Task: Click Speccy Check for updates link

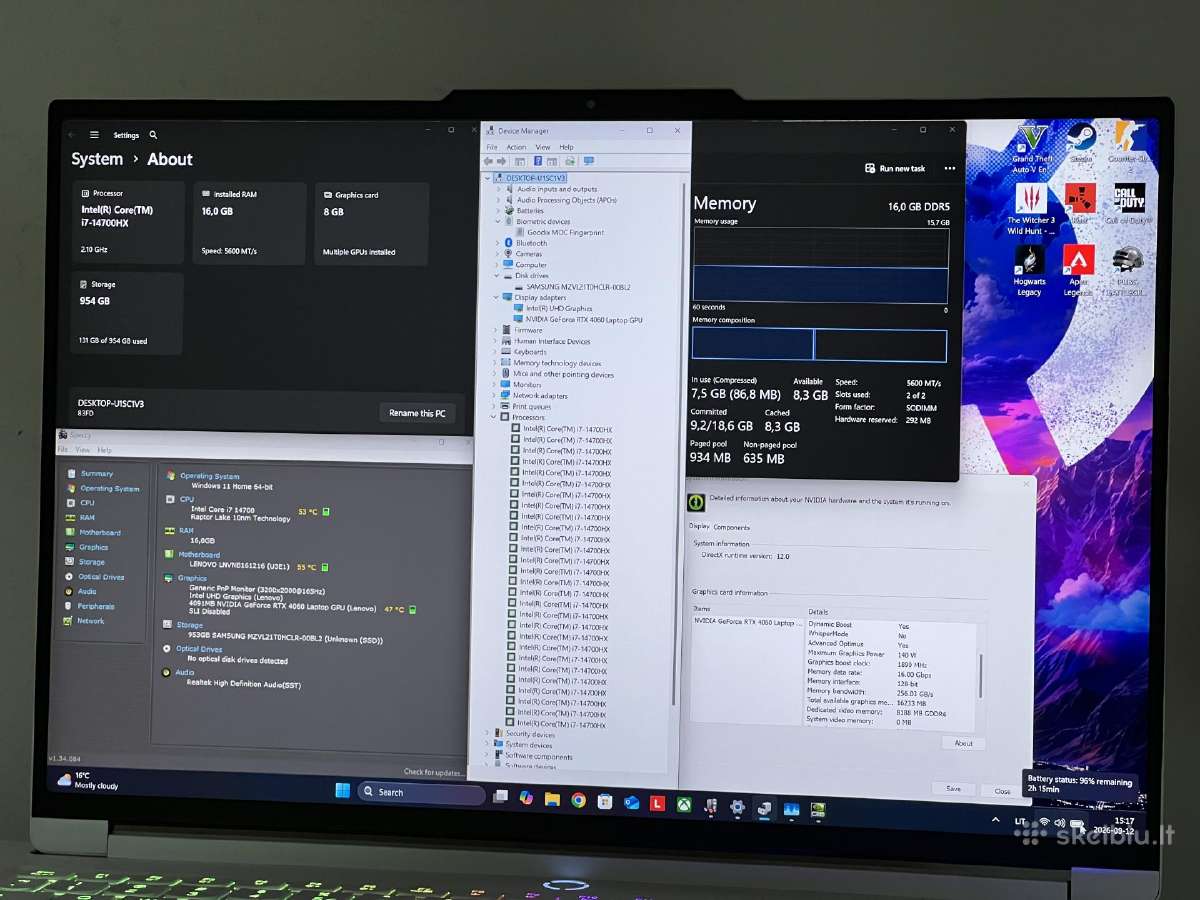Action: [x=434, y=772]
